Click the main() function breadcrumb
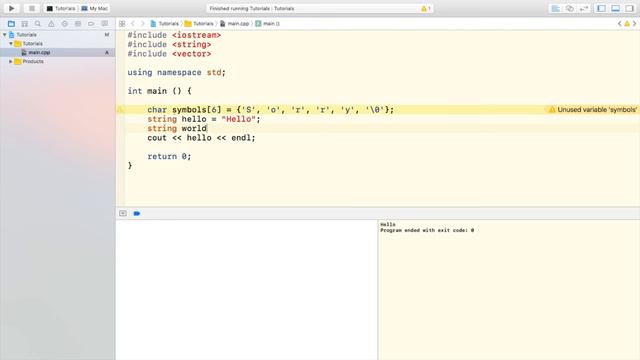The width and height of the screenshot is (640, 360). (268, 24)
